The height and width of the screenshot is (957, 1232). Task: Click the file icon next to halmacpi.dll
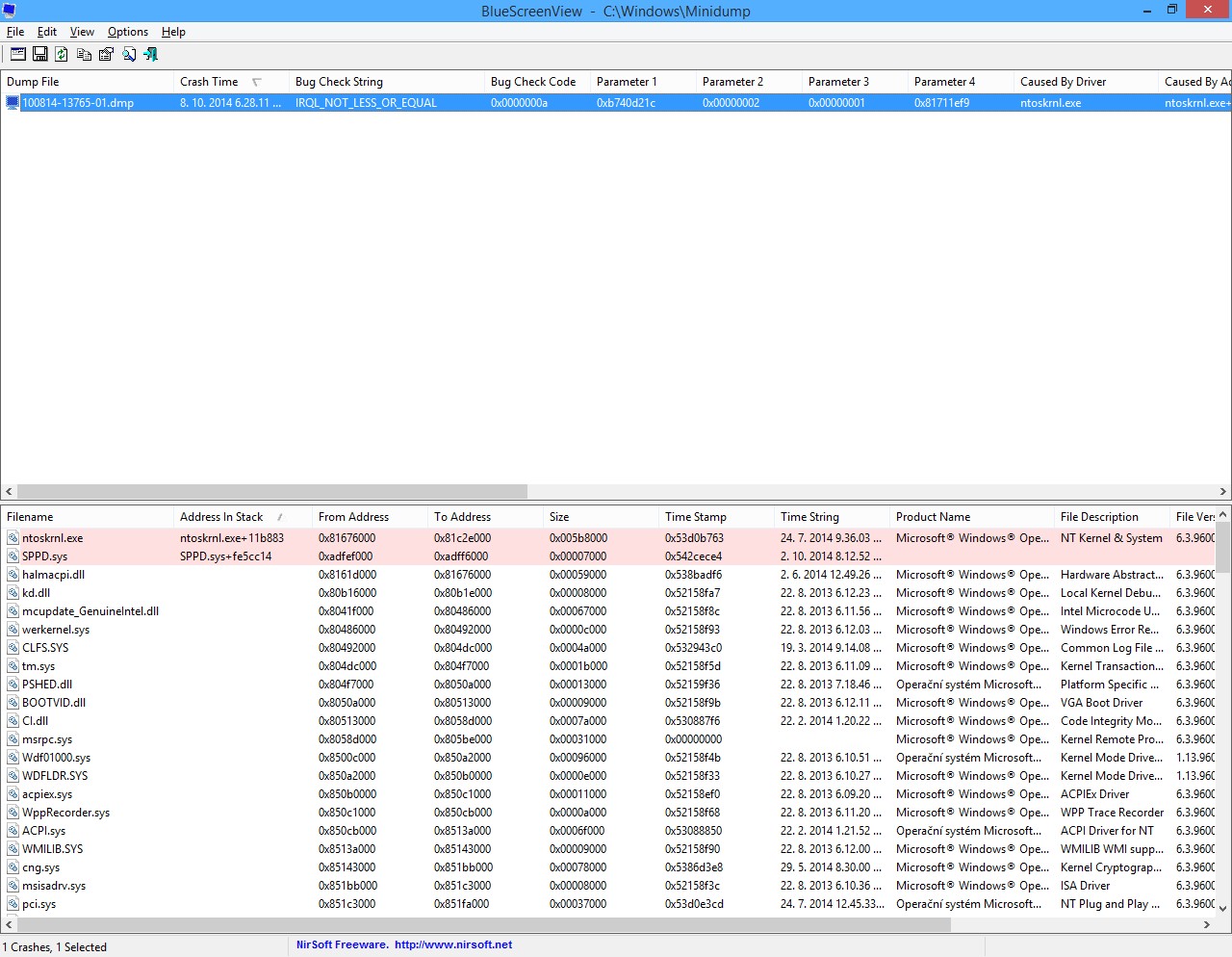point(13,575)
